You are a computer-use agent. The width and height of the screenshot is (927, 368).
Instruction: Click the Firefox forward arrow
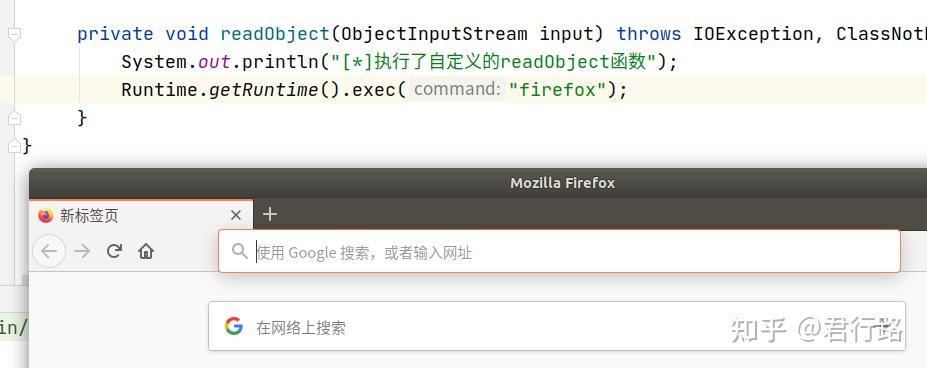tap(82, 251)
